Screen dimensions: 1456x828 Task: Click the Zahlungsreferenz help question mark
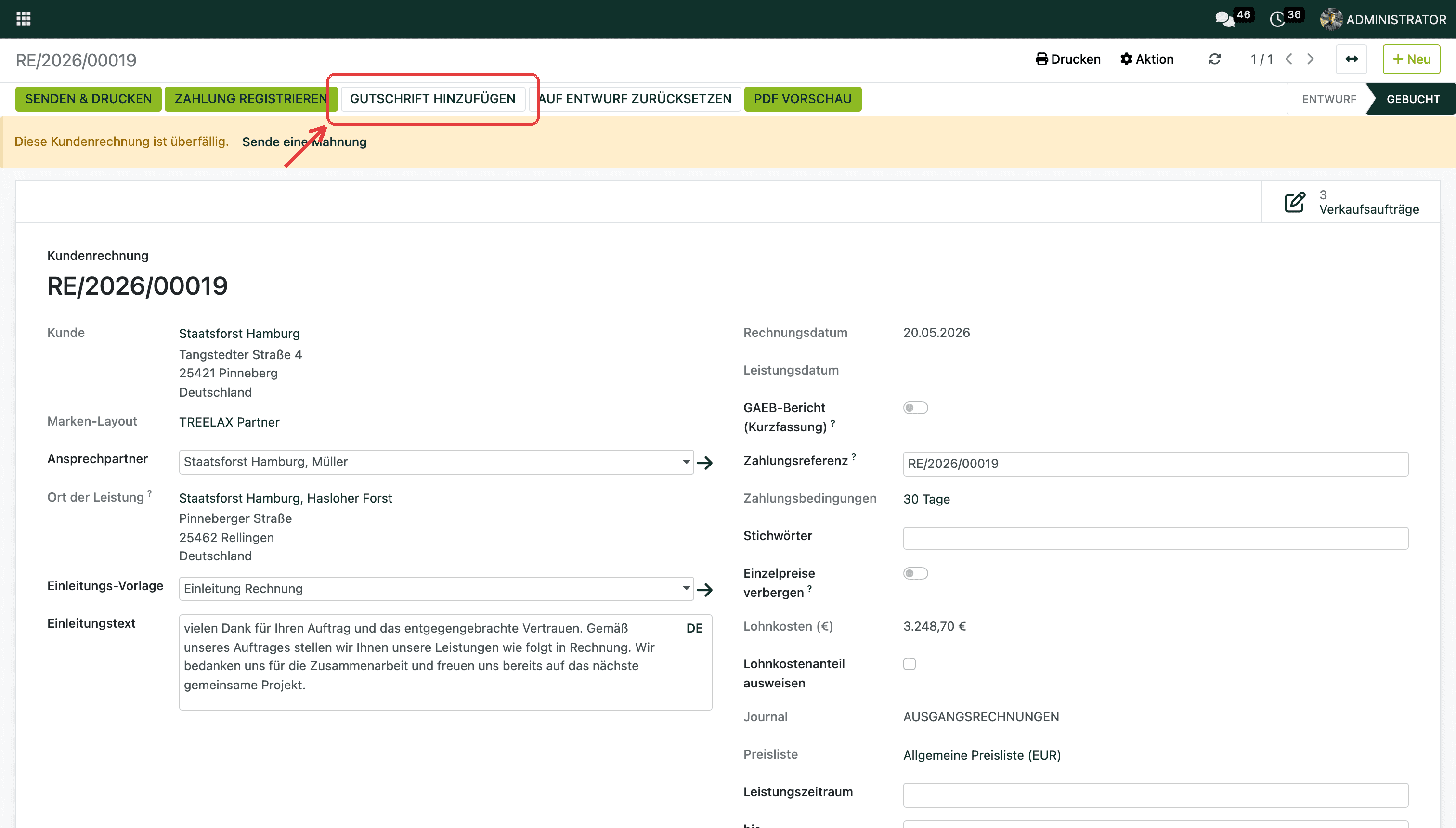coord(853,457)
